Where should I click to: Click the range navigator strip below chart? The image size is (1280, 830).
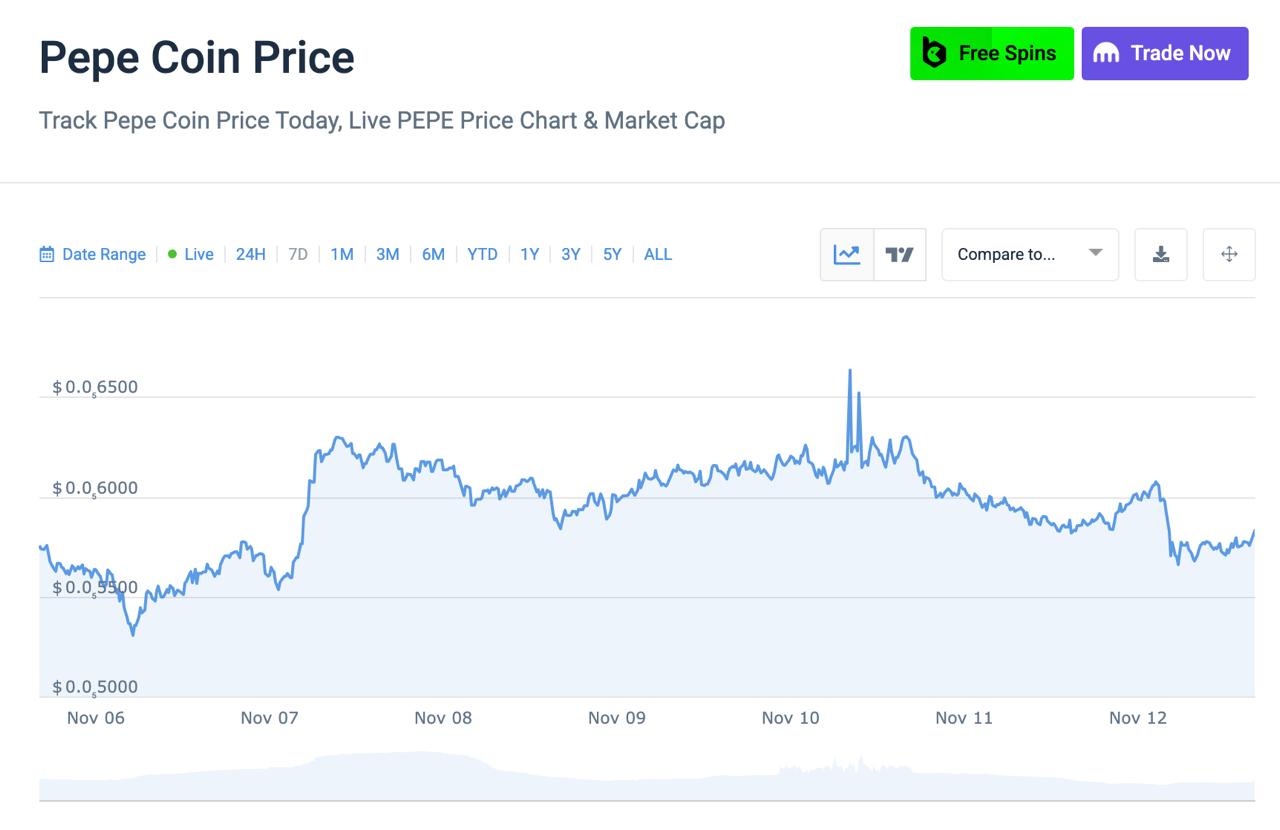(646, 778)
